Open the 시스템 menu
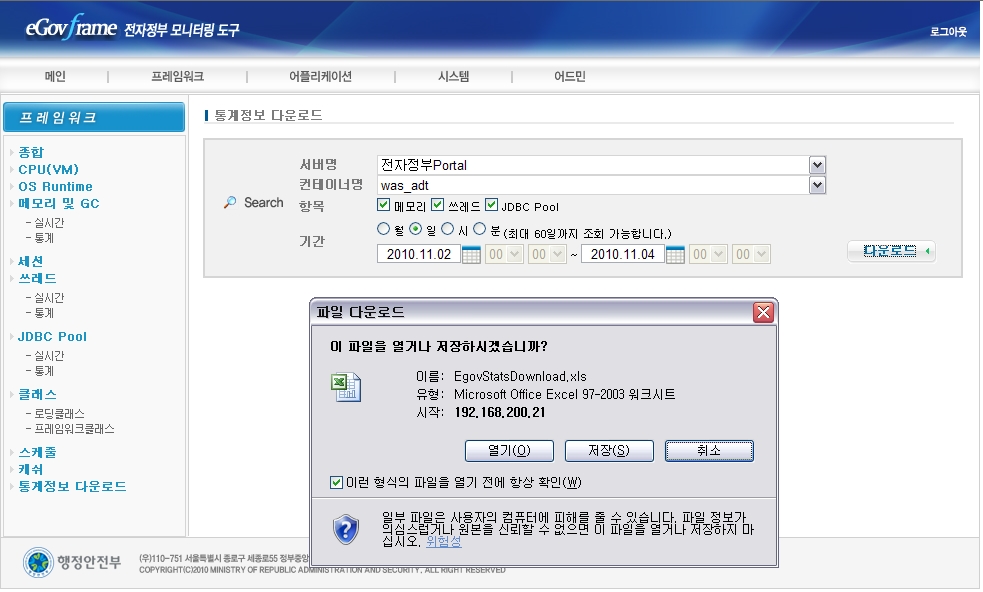The width and height of the screenshot is (983, 592). coord(453,76)
